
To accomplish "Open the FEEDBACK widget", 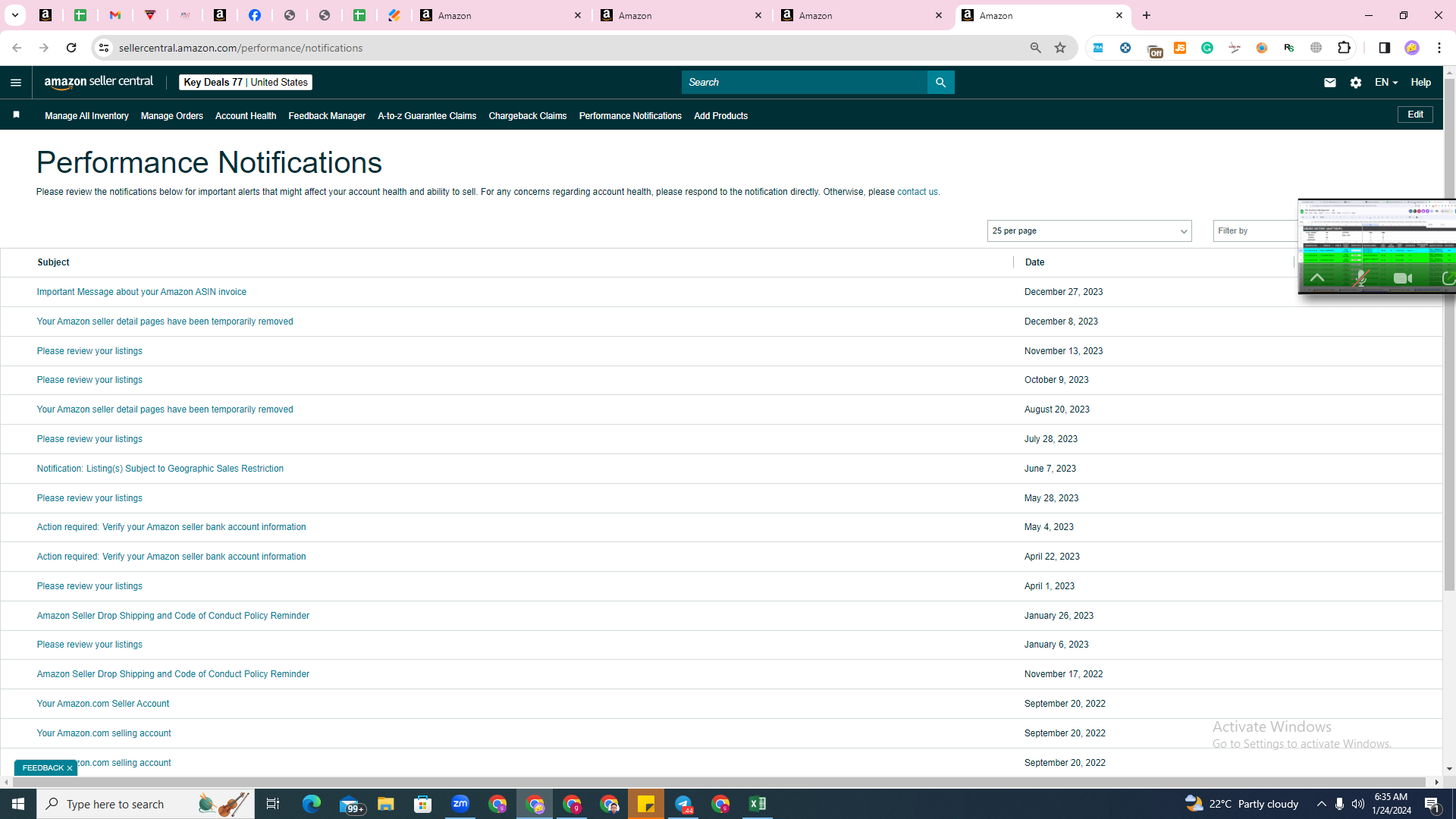I will point(43,768).
